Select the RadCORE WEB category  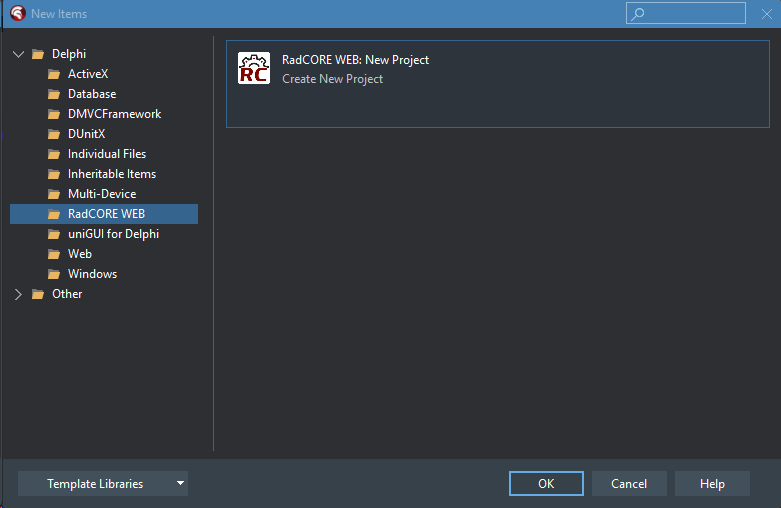pyautogui.click(x=106, y=214)
